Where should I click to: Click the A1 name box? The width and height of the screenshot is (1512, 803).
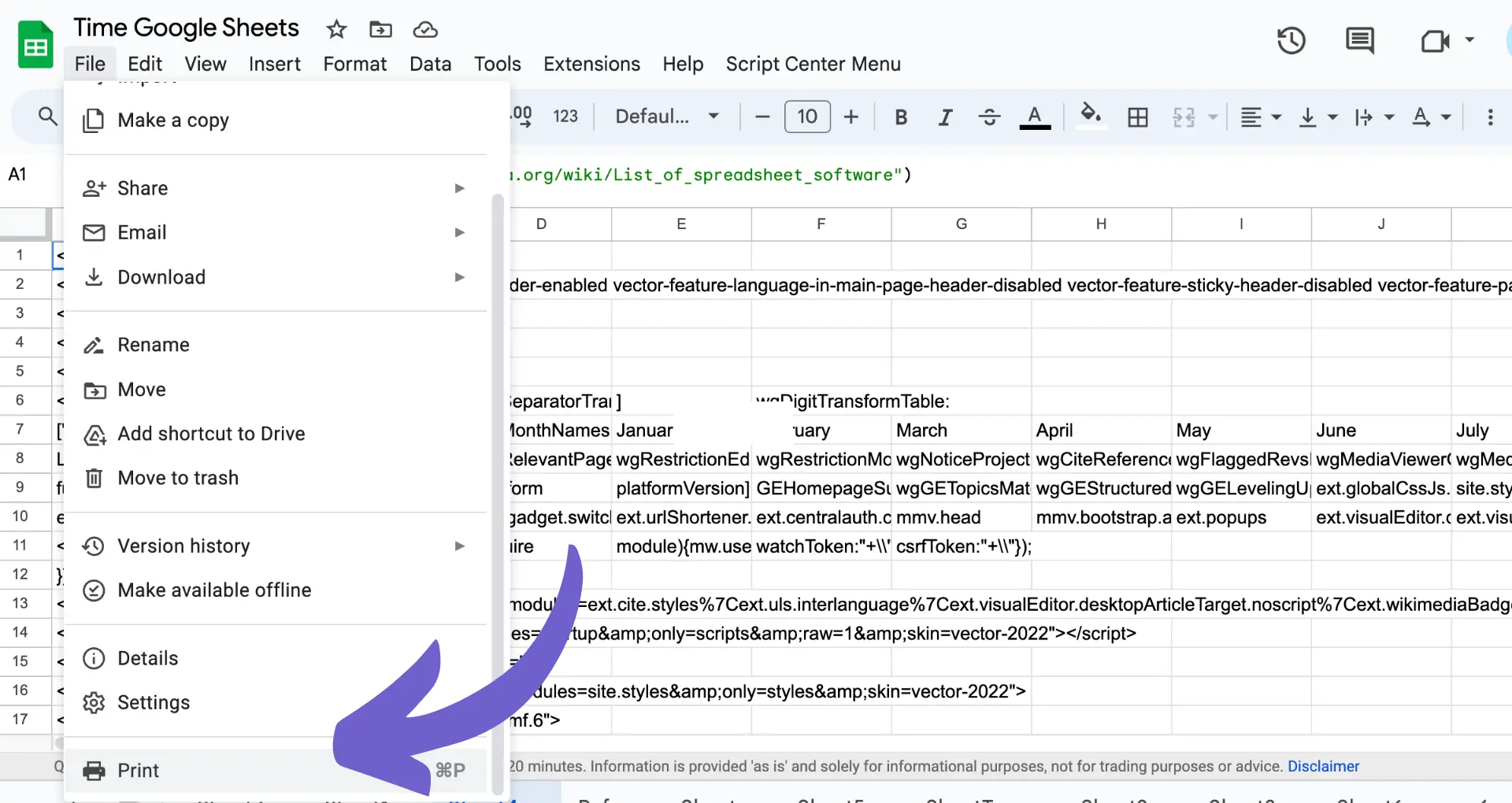(x=17, y=174)
